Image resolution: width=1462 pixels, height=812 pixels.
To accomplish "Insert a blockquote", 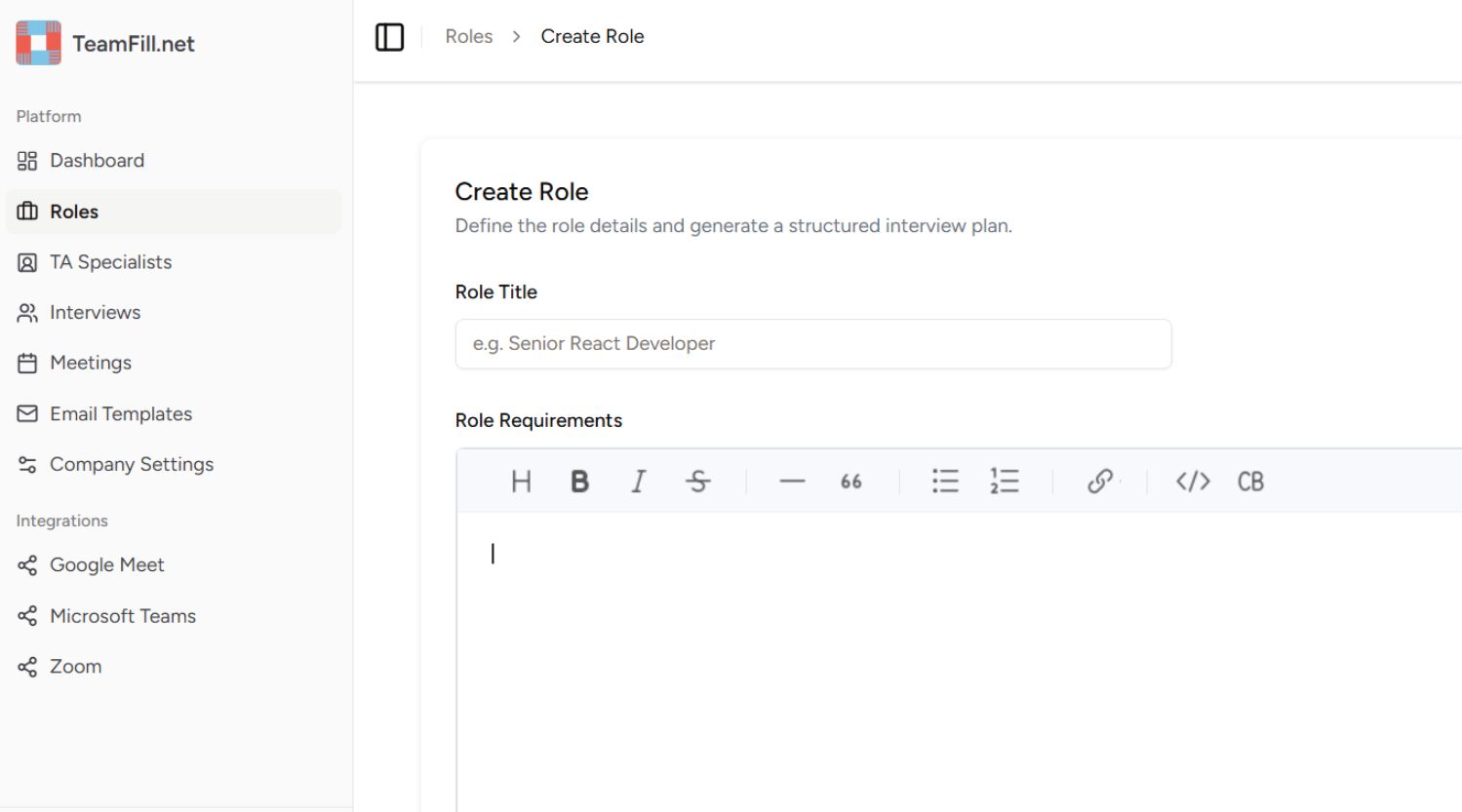I will pos(850,481).
